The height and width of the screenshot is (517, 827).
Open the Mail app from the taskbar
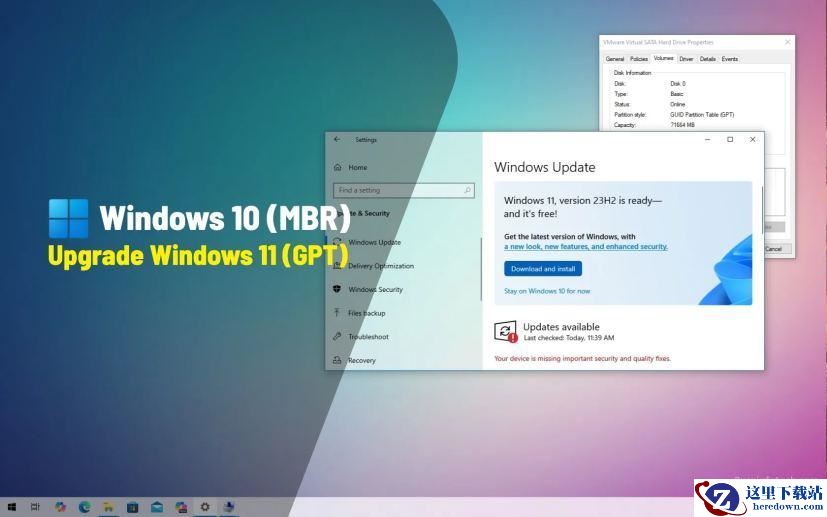point(157,507)
